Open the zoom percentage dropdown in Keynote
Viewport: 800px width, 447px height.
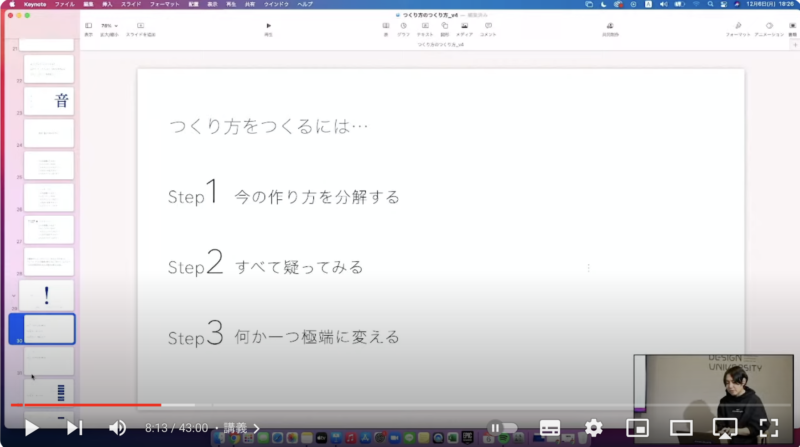point(108,26)
